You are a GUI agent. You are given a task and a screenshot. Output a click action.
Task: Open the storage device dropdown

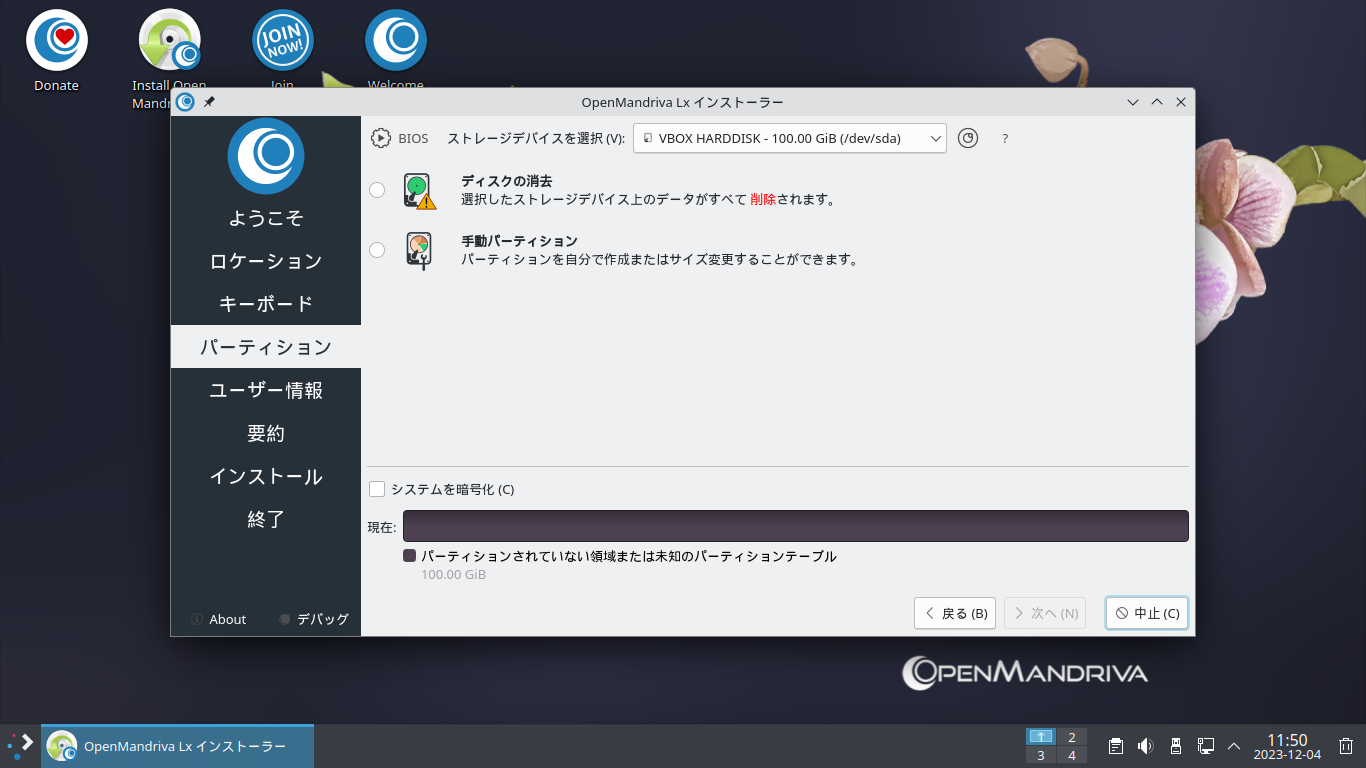790,138
